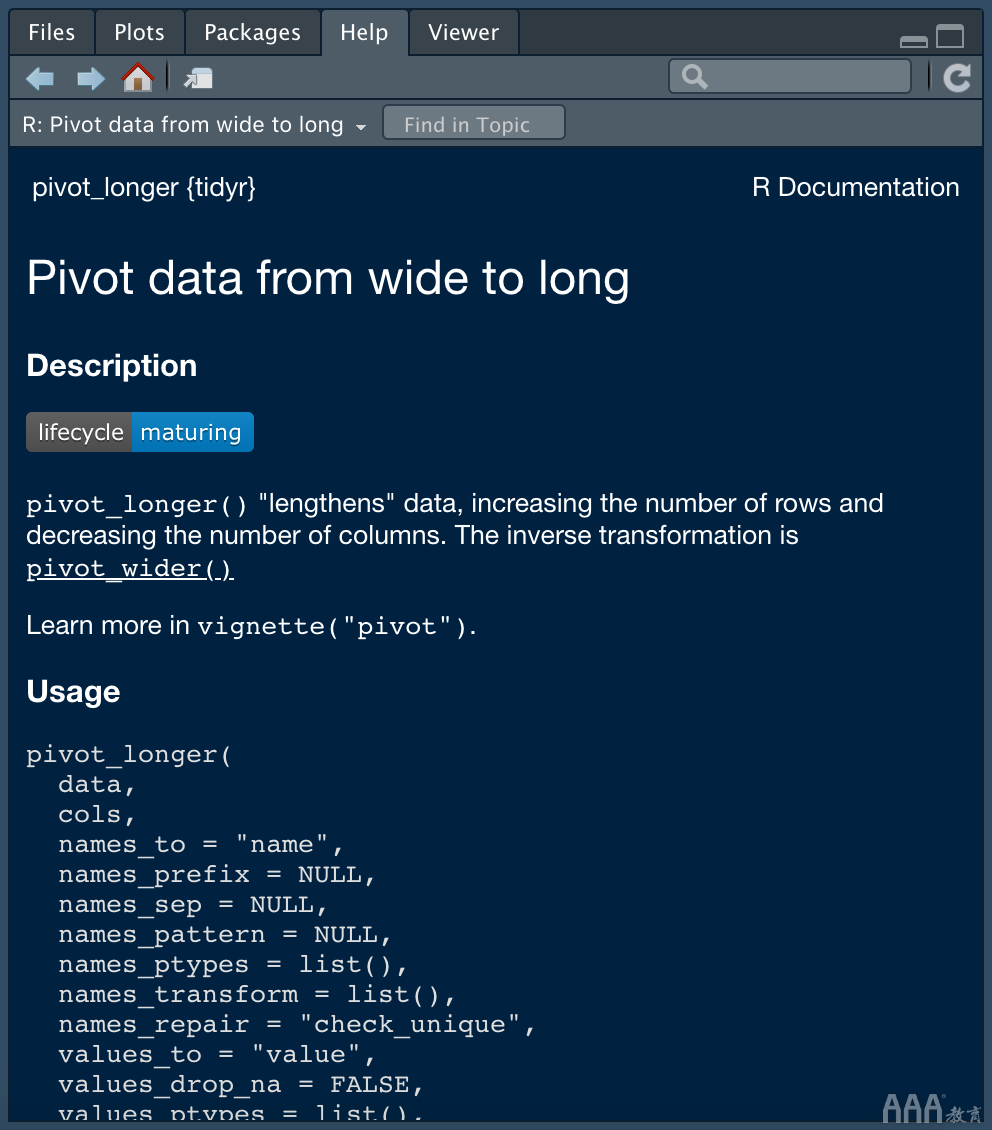Click the 'values_to = "value"' line

[x=216, y=1055]
